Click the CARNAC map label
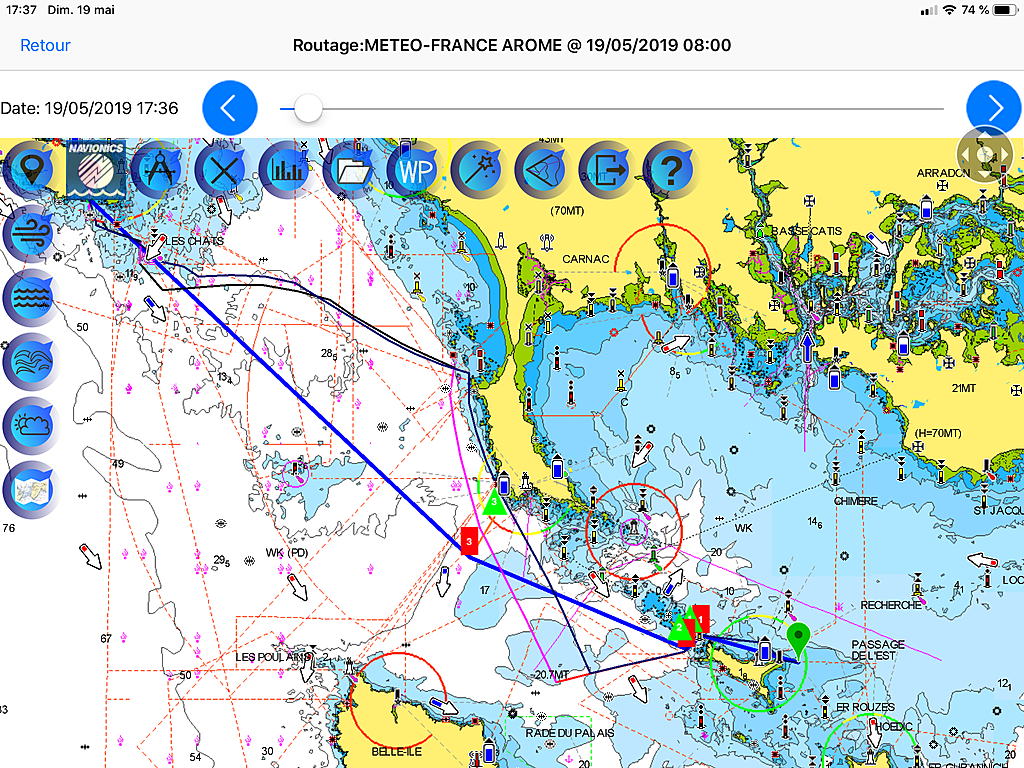 [x=586, y=259]
